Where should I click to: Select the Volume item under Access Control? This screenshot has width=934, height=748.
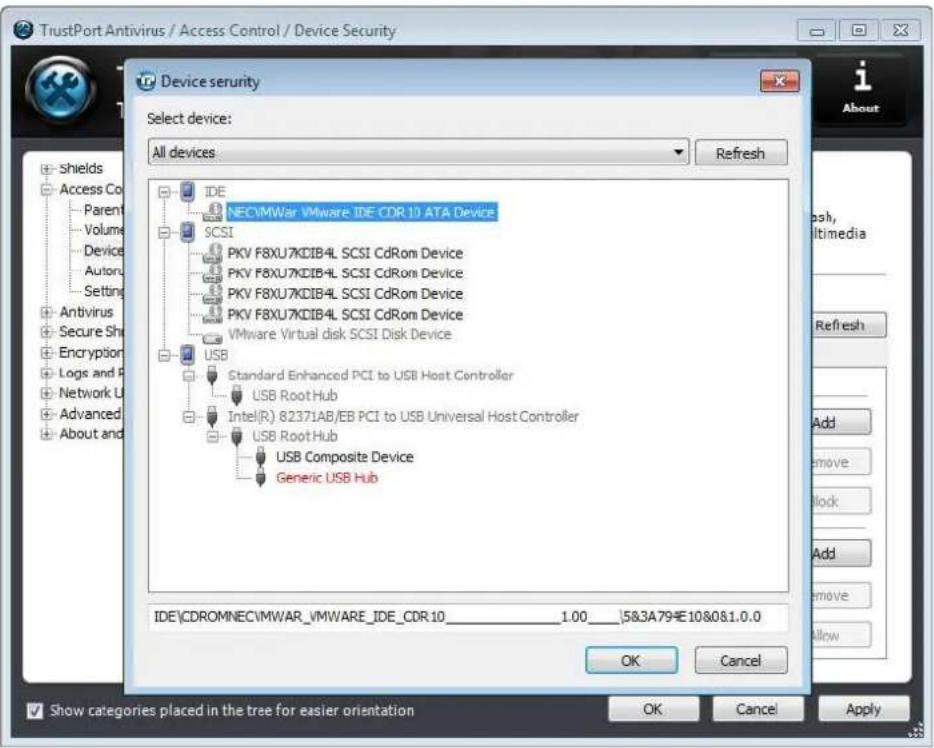pyautogui.click(x=104, y=229)
